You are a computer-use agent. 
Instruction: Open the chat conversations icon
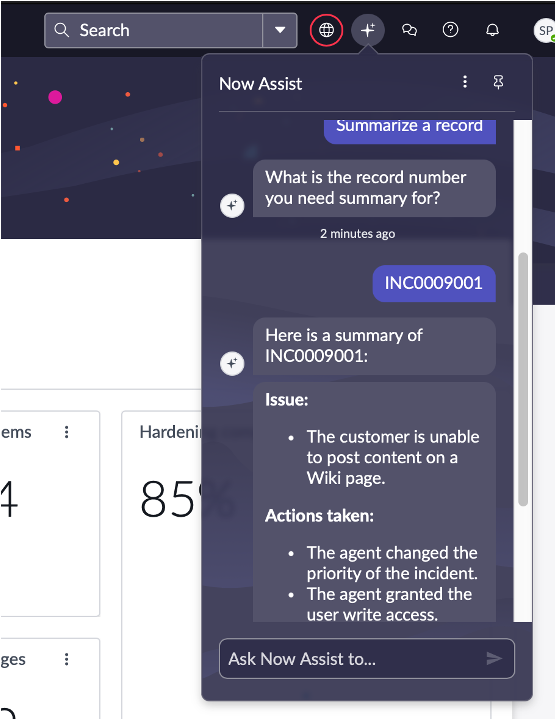click(x=409, y=30)
